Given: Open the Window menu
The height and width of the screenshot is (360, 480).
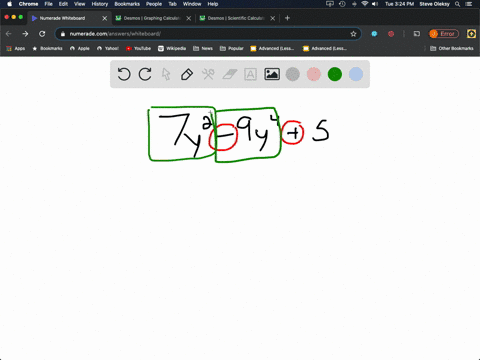Looking at the screenshot, I should tap(192, 4).
